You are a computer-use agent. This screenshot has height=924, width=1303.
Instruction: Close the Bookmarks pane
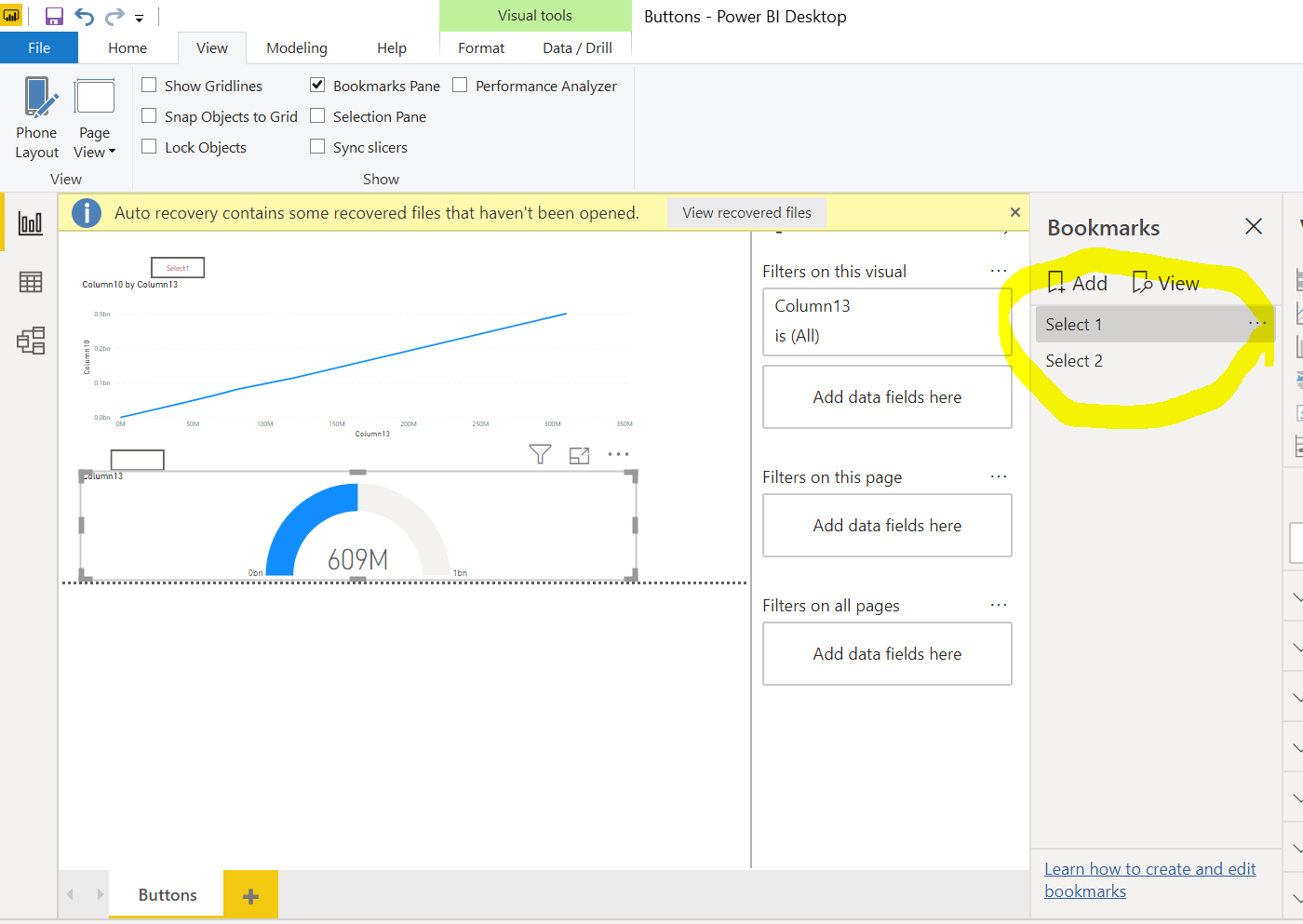click(x=1254, y=226)
